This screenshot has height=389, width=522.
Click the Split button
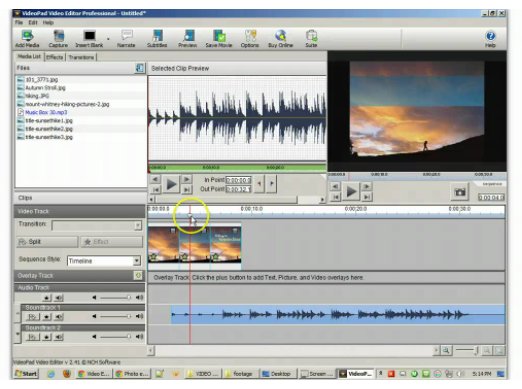point(47,242)
